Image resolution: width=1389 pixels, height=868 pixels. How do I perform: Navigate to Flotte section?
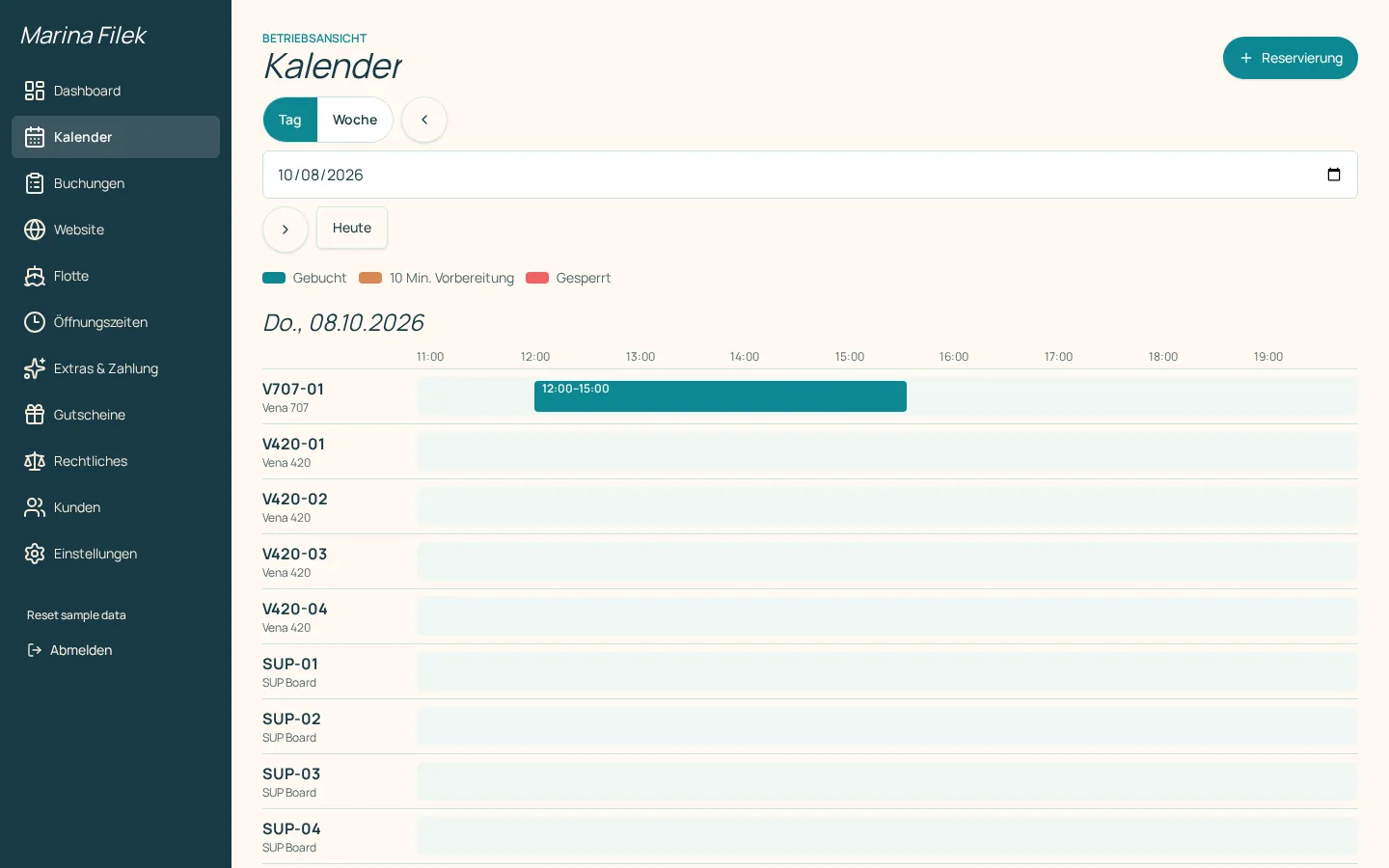[116, 276]
